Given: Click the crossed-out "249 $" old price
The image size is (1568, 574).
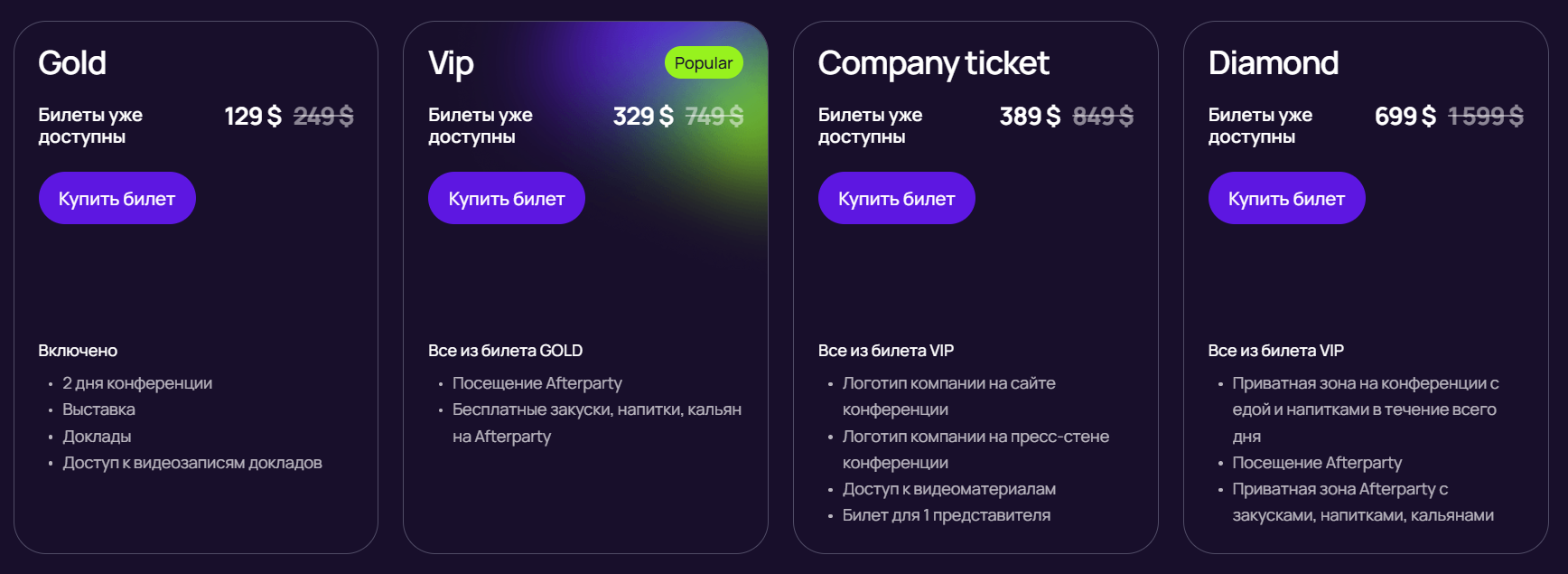Looking at the screenshot, I should (x=323, y=117).
